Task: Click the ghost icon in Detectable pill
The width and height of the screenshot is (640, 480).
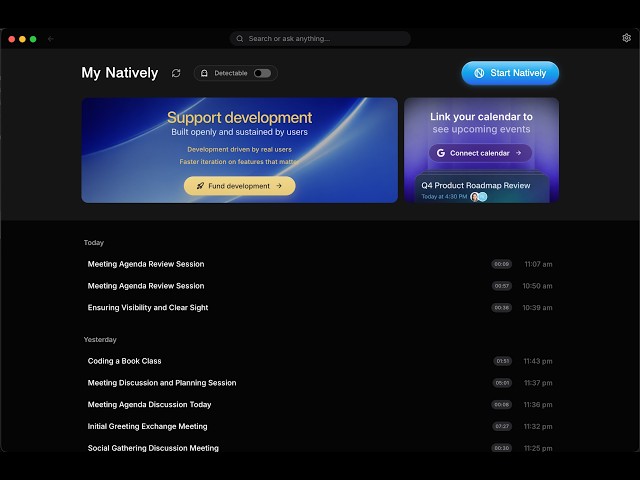Action: [x=204, y=73]
